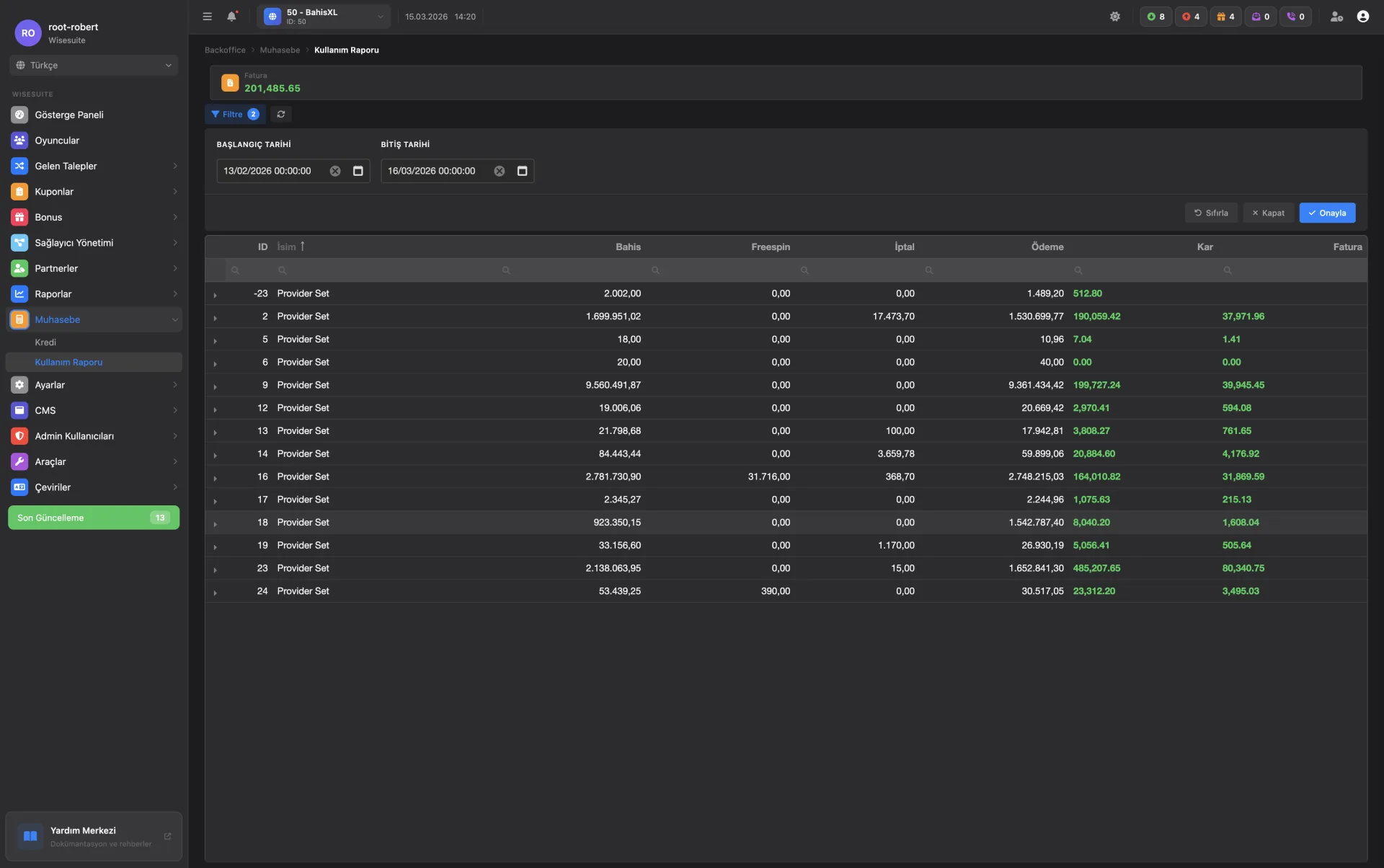Click the hamburger menu icon

[207, 16]
